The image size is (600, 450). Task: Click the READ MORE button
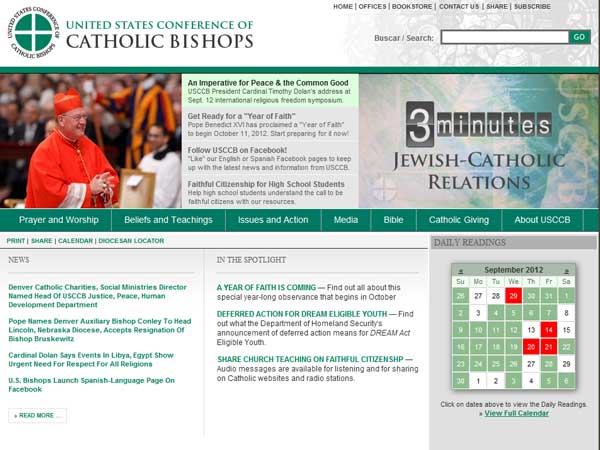click(37, 416)
